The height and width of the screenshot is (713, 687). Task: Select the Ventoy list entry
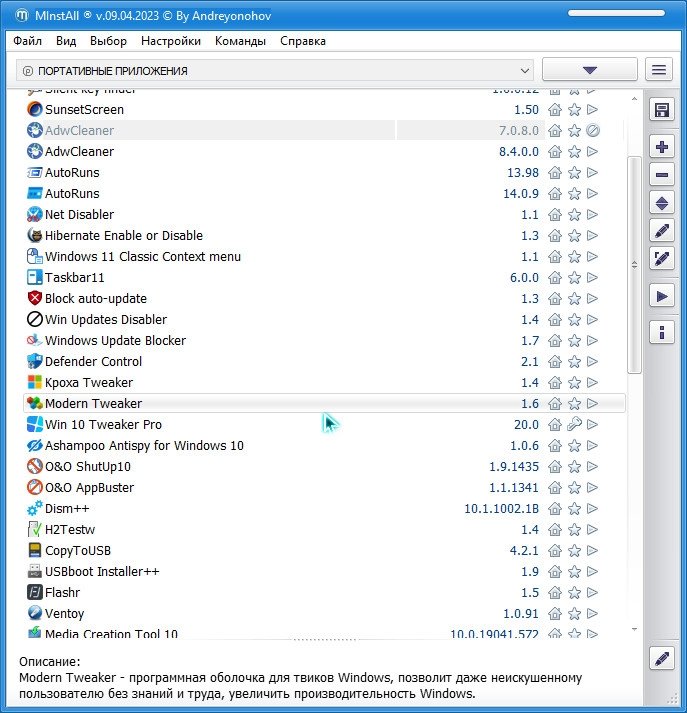click(x=324, y=613)
